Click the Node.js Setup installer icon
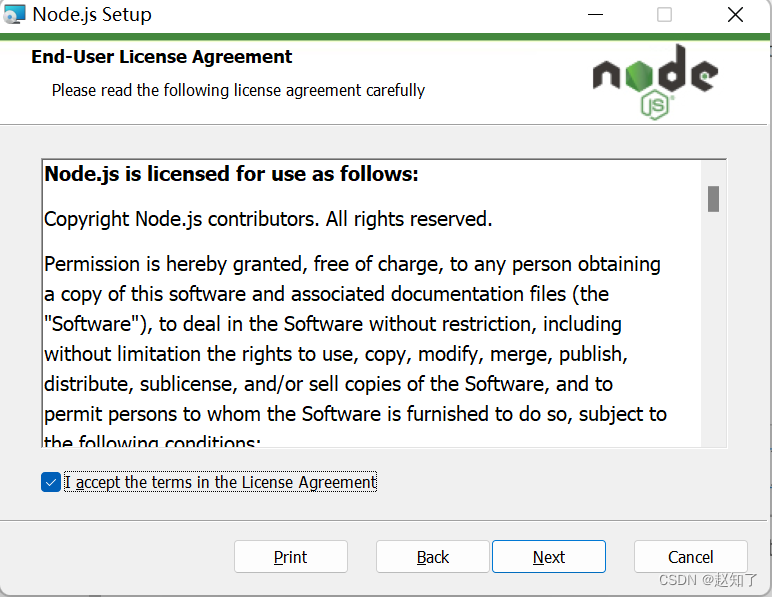Image resolution: width=772 pixels, height=597 pixels. click(15, 15)
